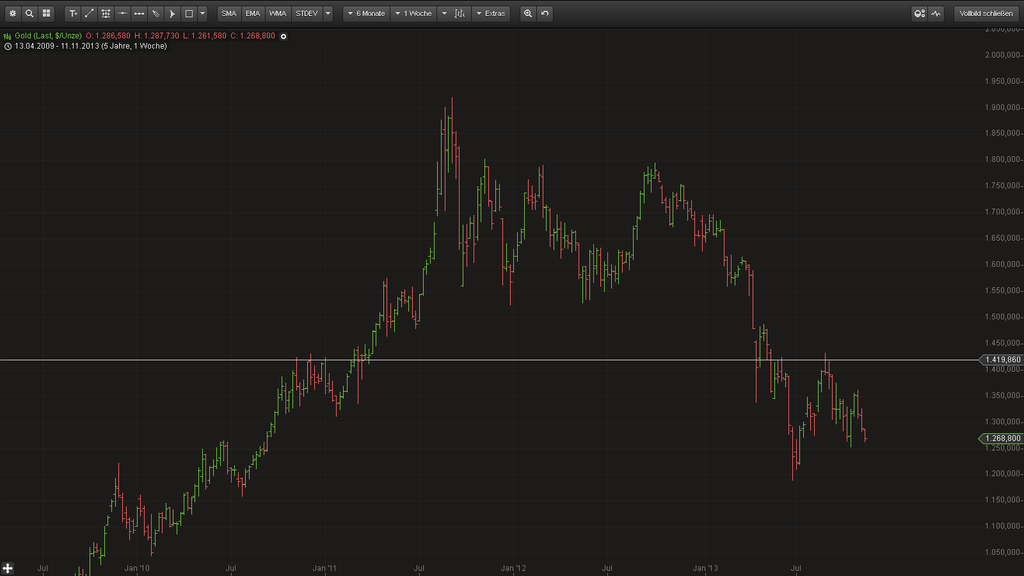Select the trend line drawing tool

(x=89, y=13)
